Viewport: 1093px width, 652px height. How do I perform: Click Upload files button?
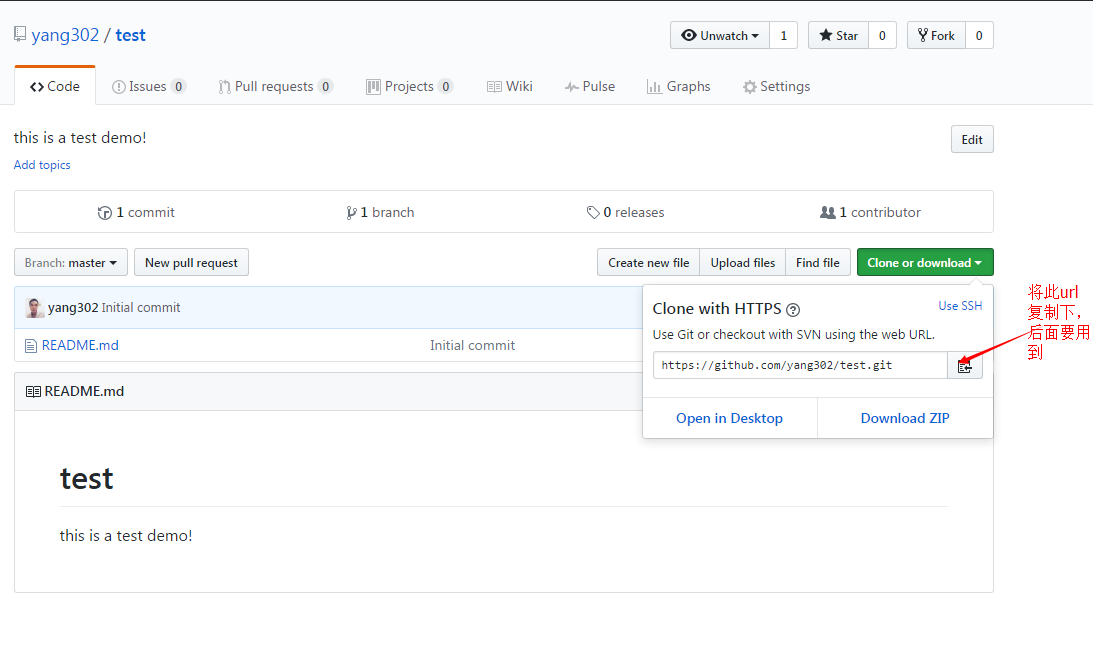[742, 263]
